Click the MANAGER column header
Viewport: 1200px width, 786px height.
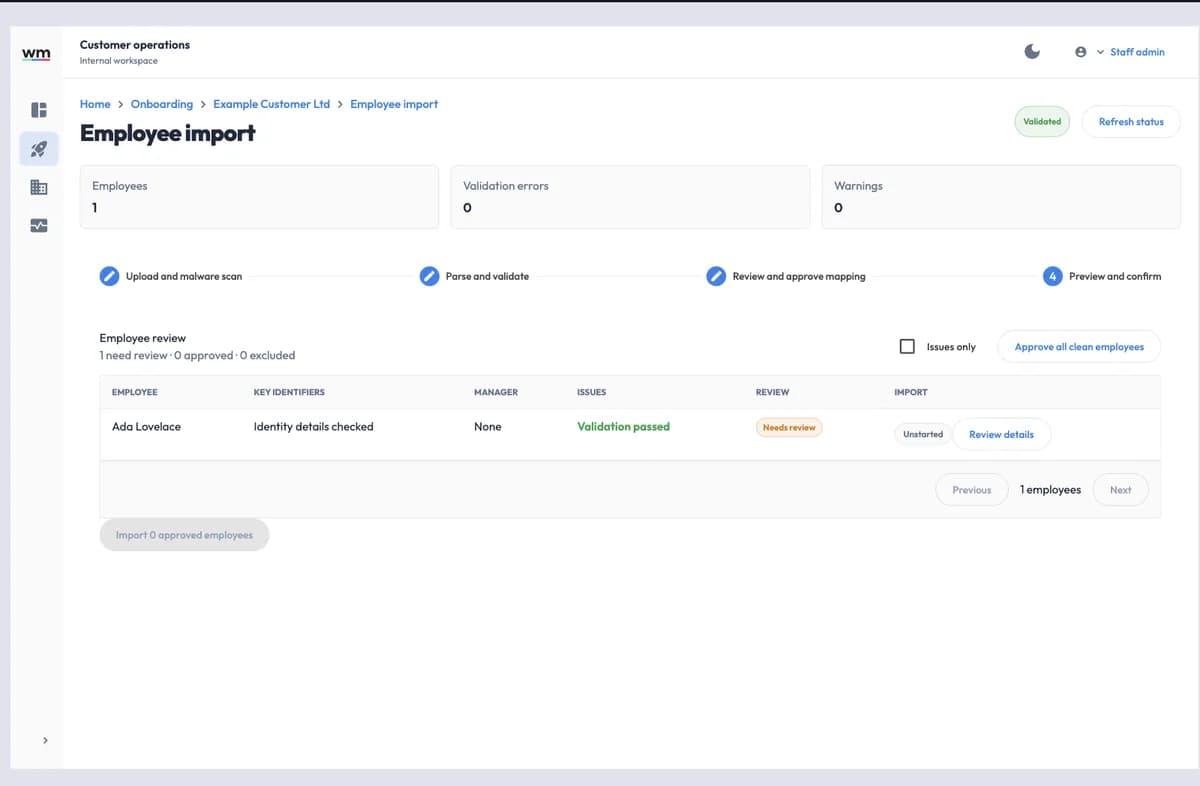coord(495,392)
